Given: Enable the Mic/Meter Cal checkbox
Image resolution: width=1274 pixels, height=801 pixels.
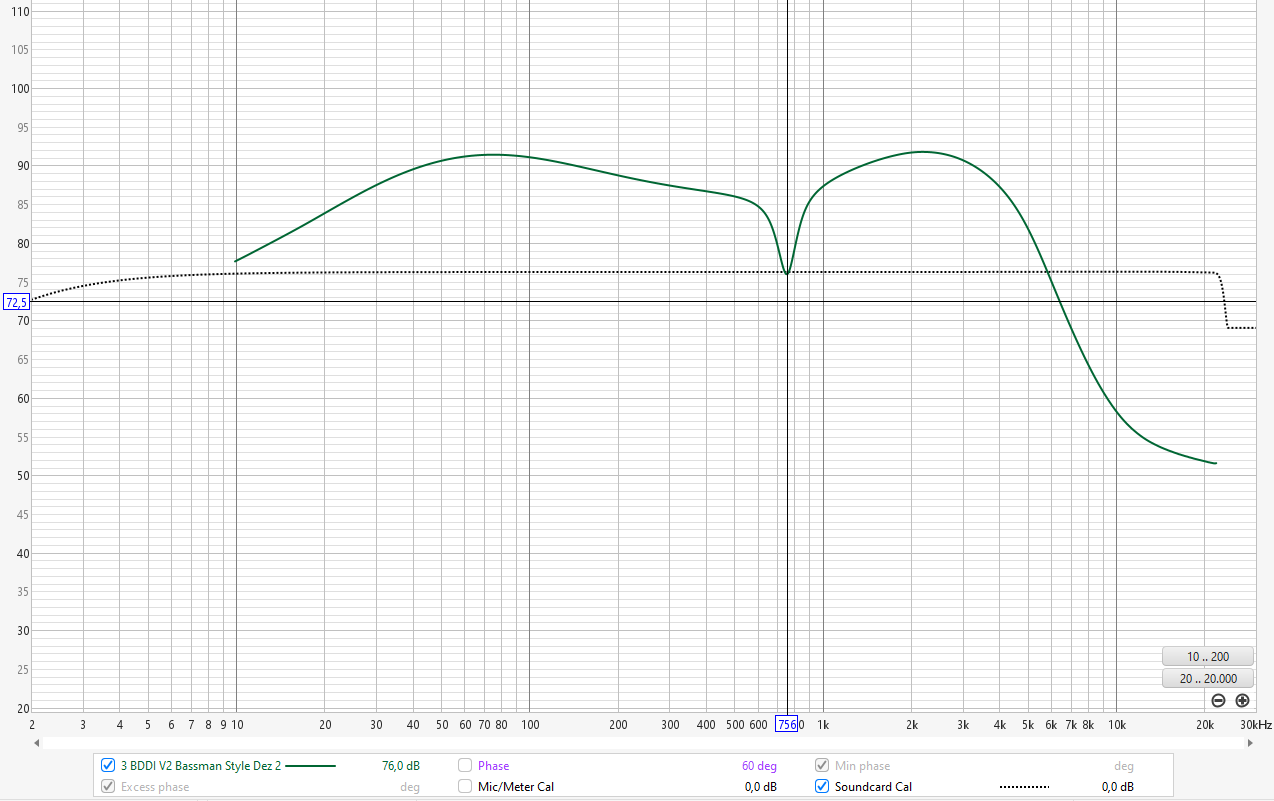Looking at the screenshot, I should (465, 787).
